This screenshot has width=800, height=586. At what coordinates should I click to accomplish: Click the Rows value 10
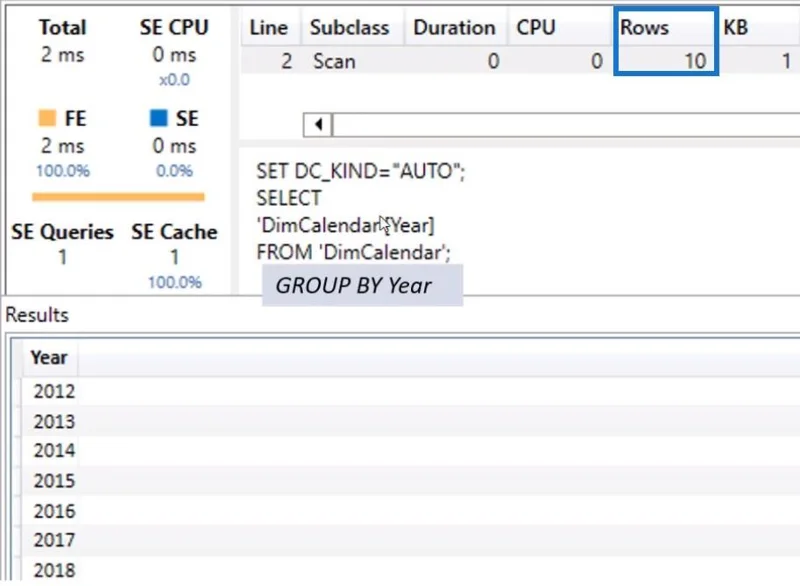point(695,62)
